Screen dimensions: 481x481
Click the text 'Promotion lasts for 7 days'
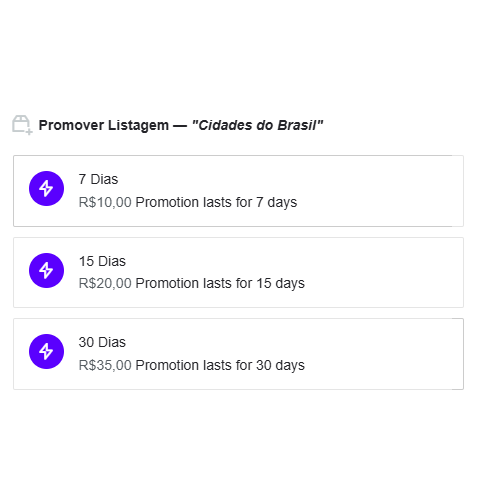pos(216,203)
